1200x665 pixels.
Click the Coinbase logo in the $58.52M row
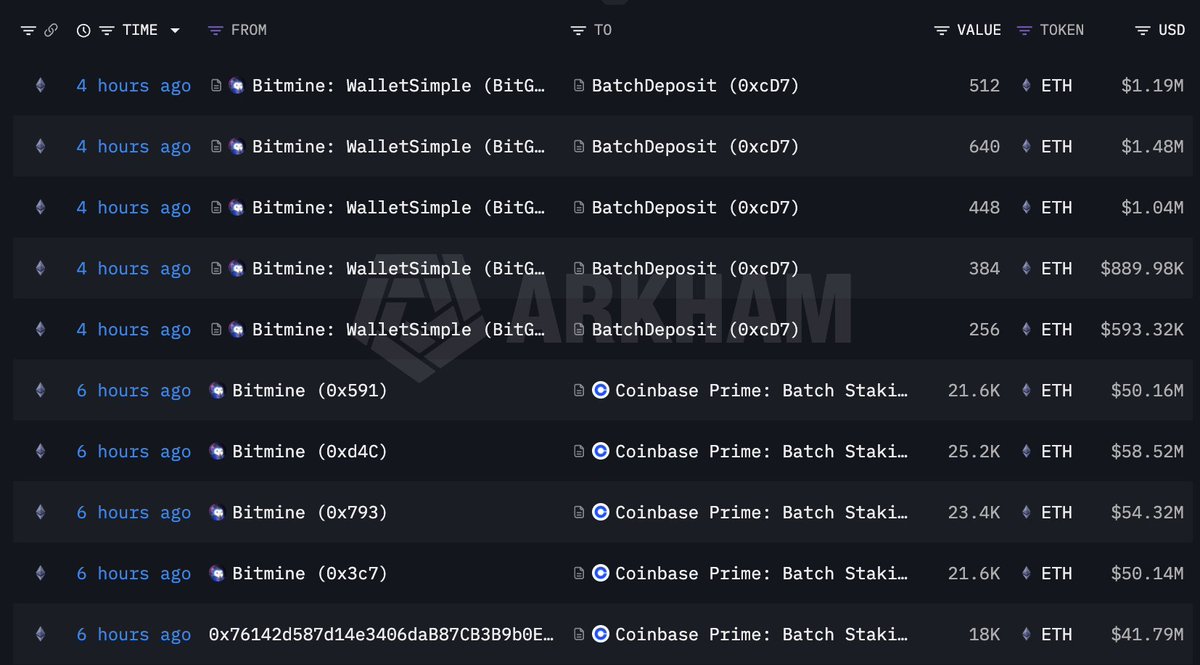[600, 452]
